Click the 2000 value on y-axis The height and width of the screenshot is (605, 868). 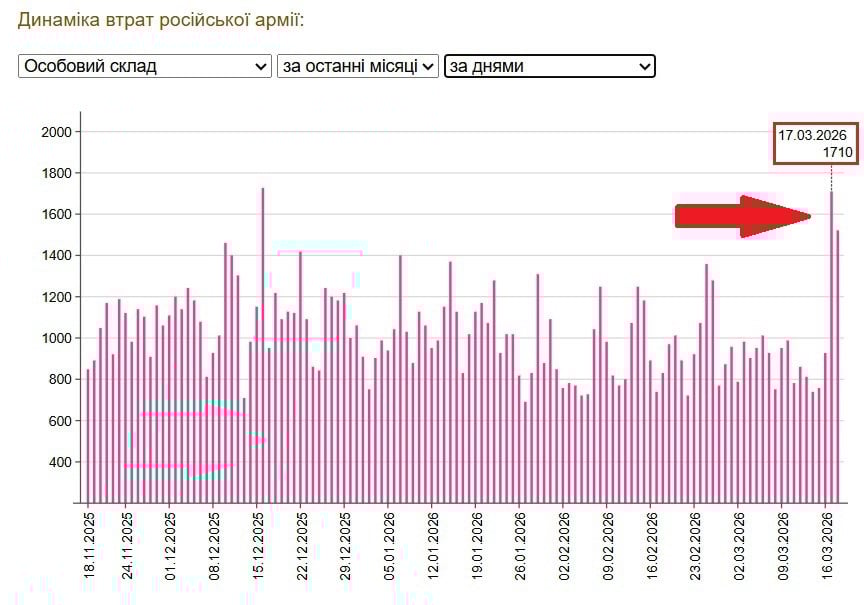[x=56, y=132]
